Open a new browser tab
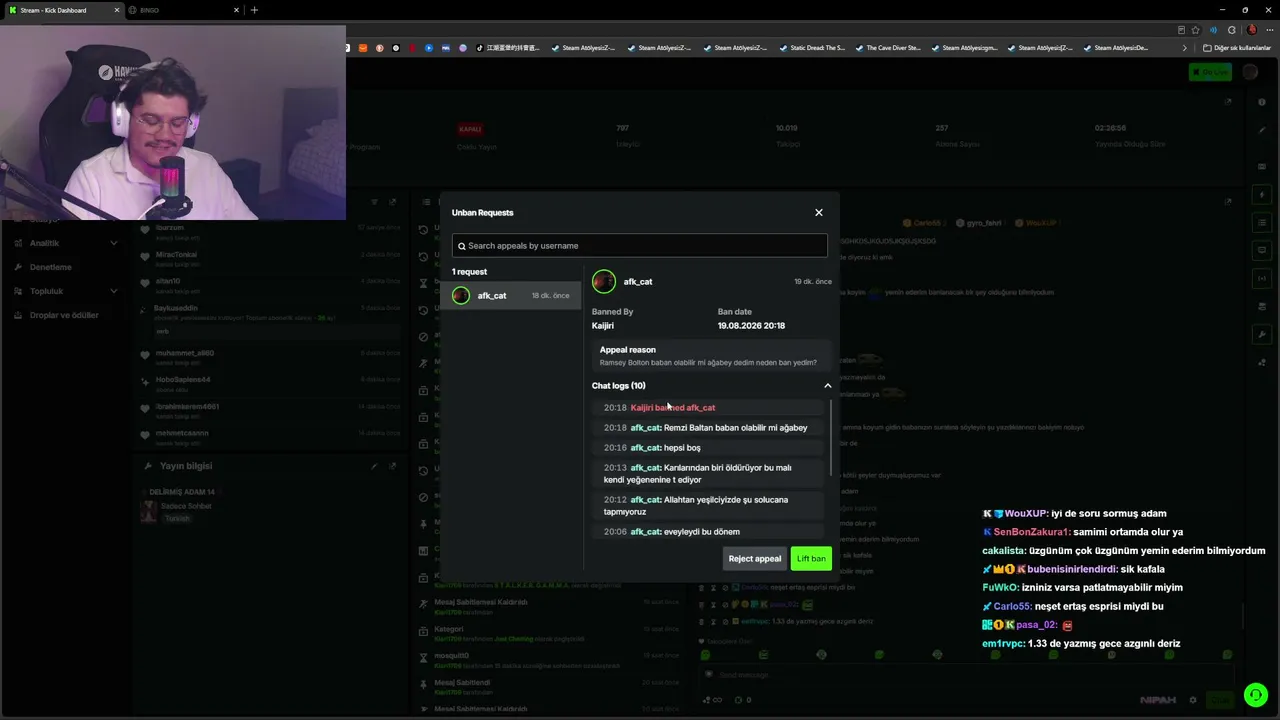Screen dimensions: 1280x720 click(254, 10)
